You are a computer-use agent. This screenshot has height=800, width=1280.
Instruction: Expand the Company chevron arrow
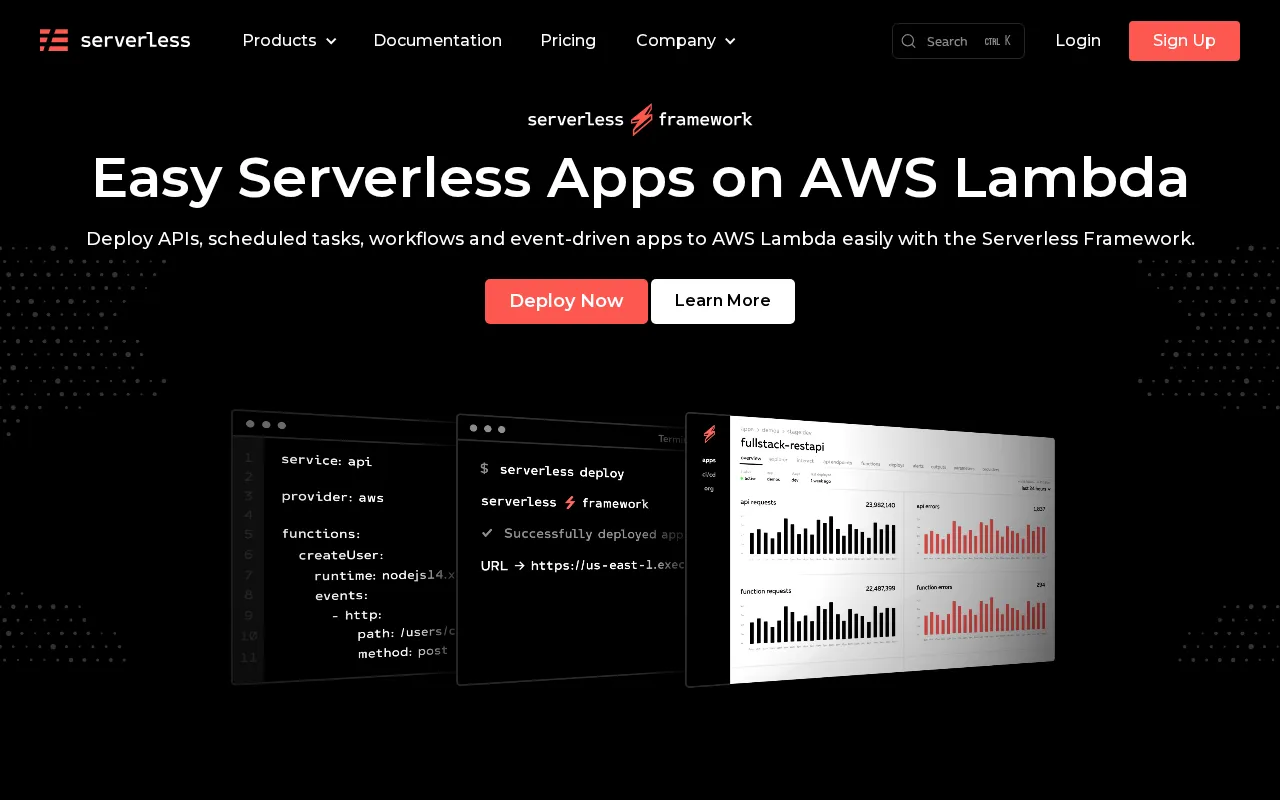730,41
